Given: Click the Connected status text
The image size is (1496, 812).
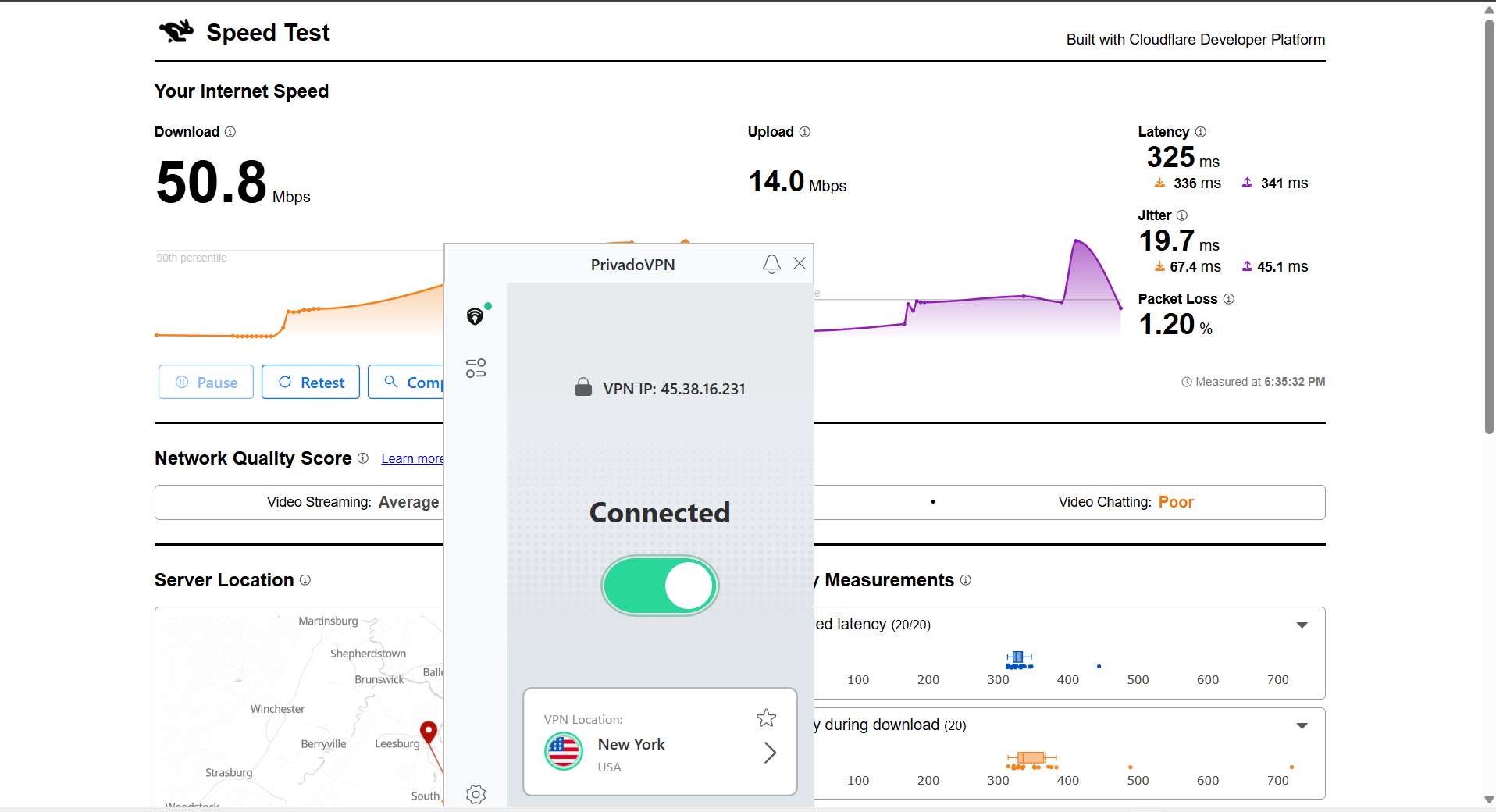Looking at the screenshot, I should pos(660,512).
